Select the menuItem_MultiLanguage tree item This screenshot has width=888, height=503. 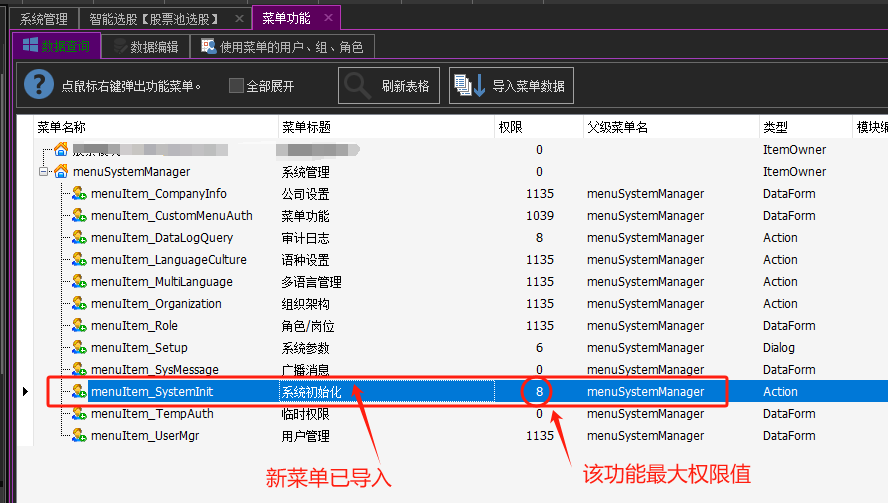tap(161, 282)
